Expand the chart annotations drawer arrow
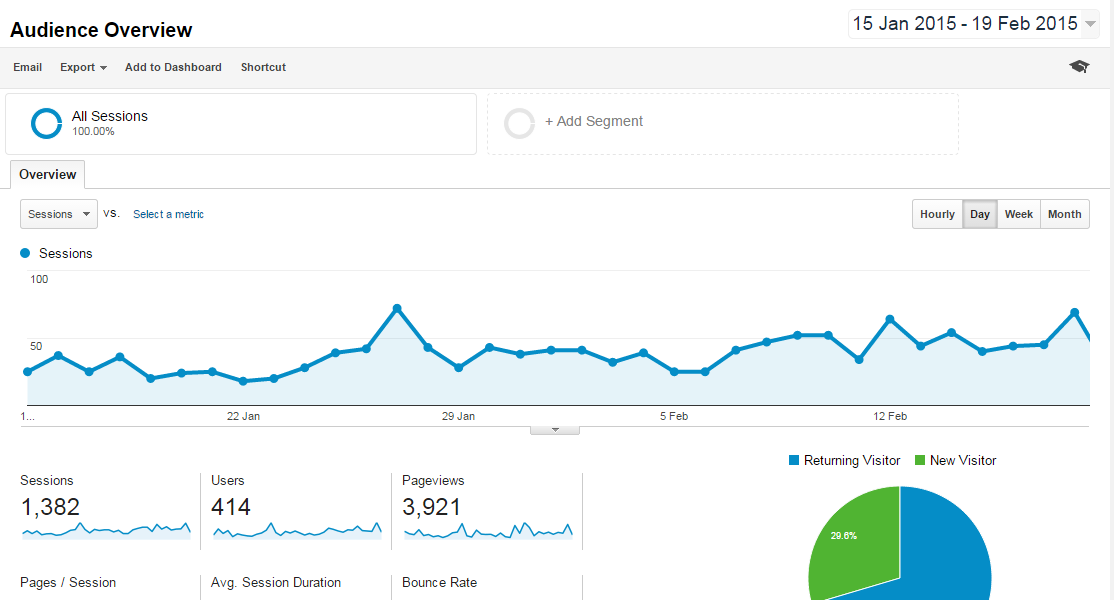The width and height of the screenshot is (1114, 600). click(555, 430)
